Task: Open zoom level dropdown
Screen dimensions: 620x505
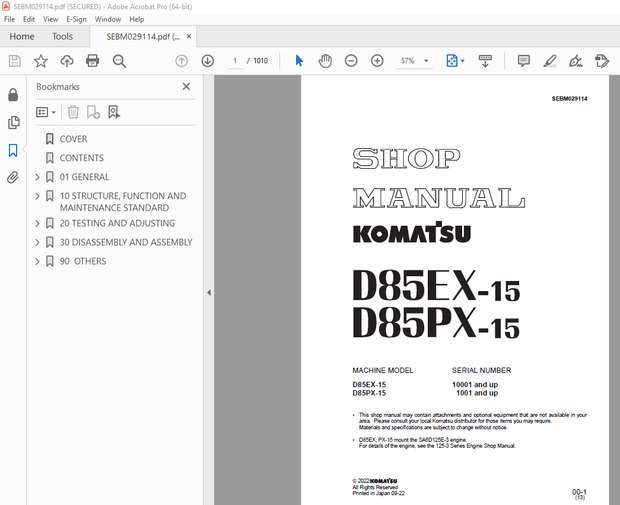Action: click(426, 61)
